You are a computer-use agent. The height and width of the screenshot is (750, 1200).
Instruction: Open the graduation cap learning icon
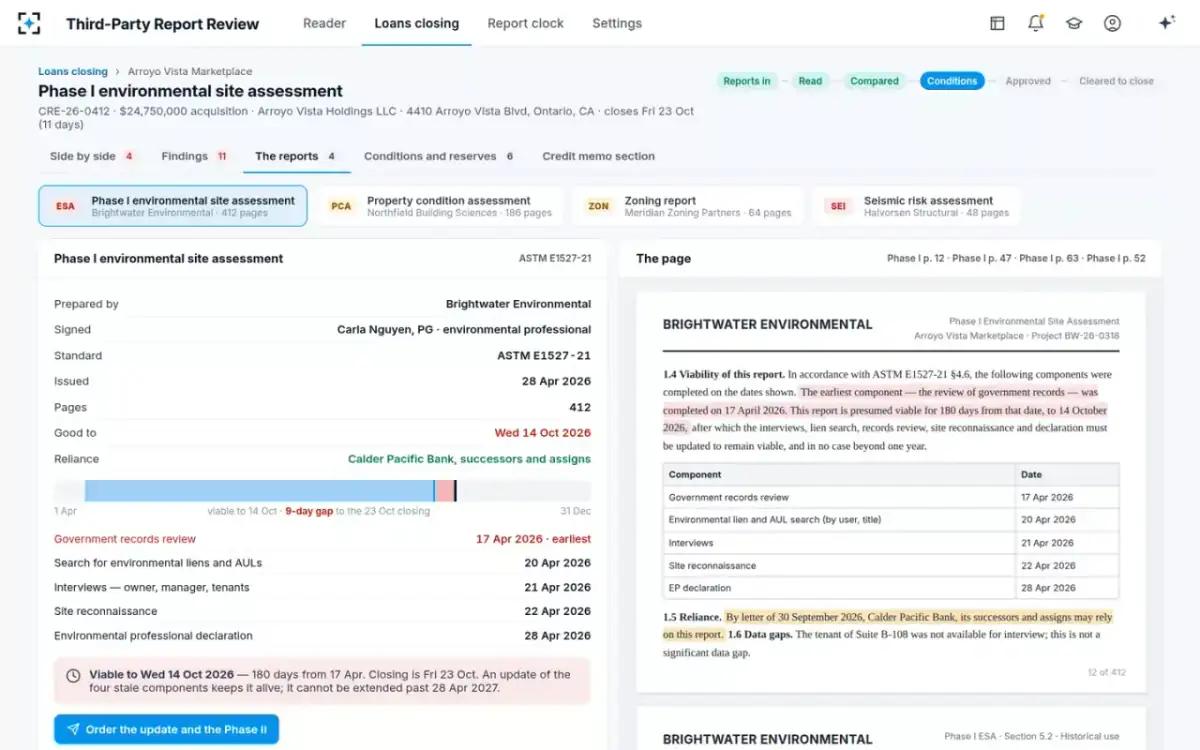(x=1074, y=23)
